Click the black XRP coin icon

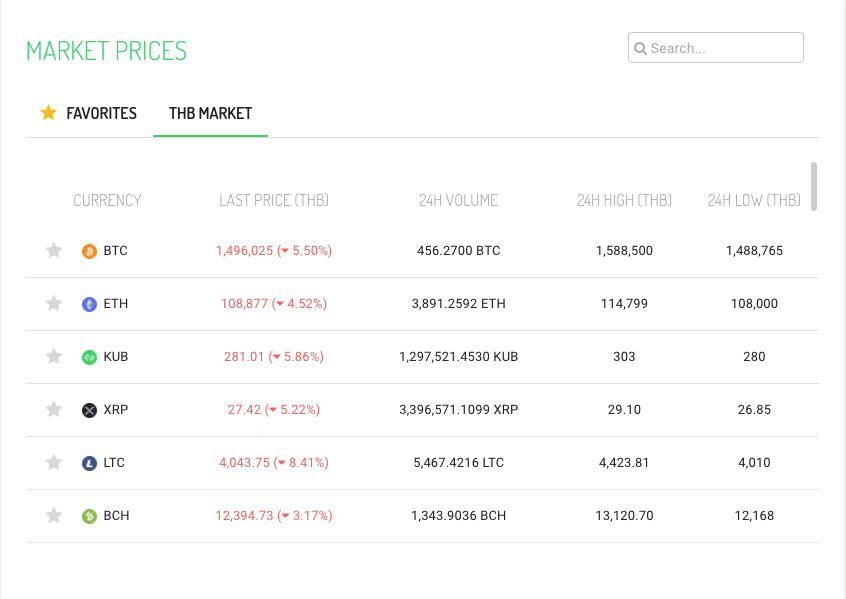click(x=89, y=410)
